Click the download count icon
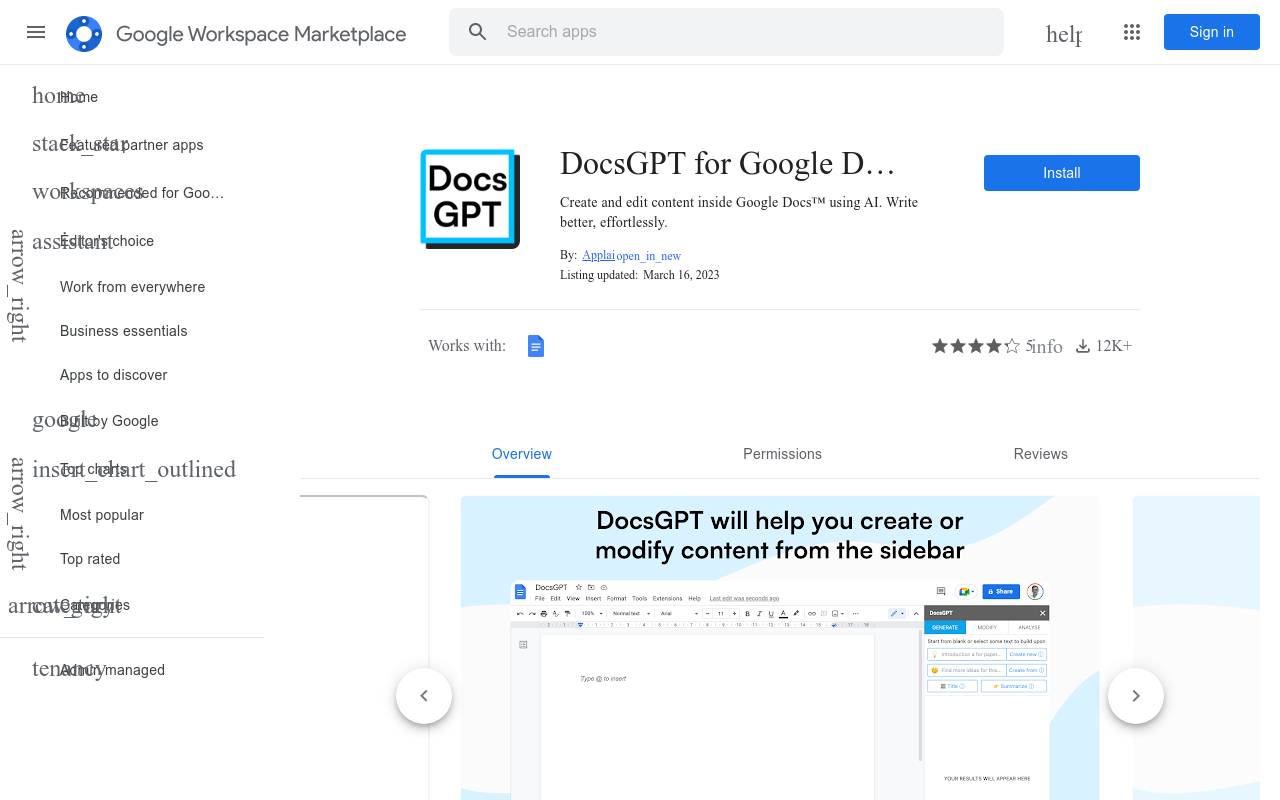Screen dimensions: 1280x800 pos(1083,346)
